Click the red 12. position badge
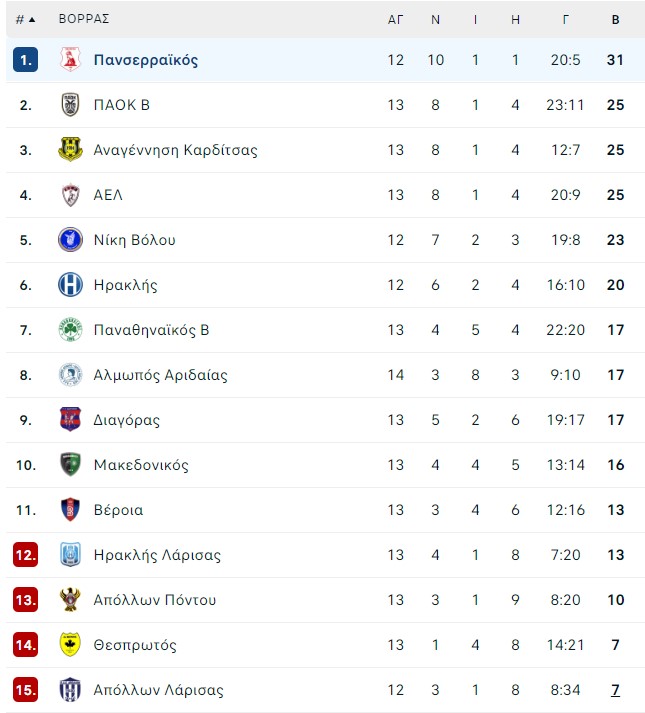Image resolution: width=645 pixels, height=713 pixels. (x=25, y=555)
